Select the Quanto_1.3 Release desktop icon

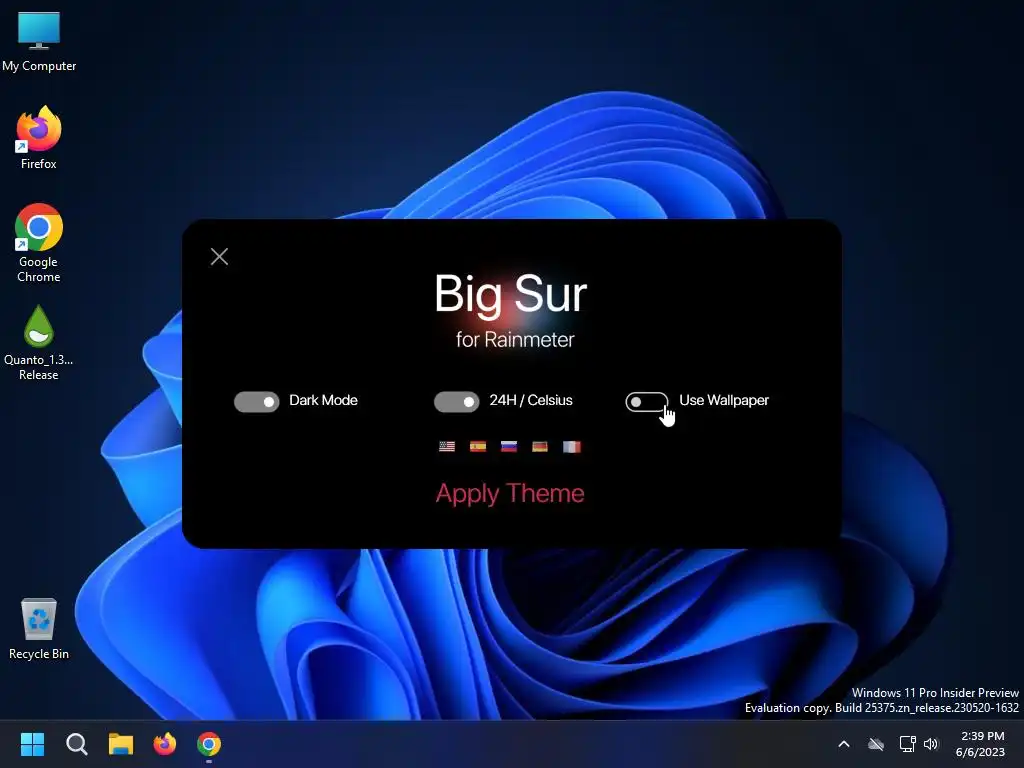point(39,343)
